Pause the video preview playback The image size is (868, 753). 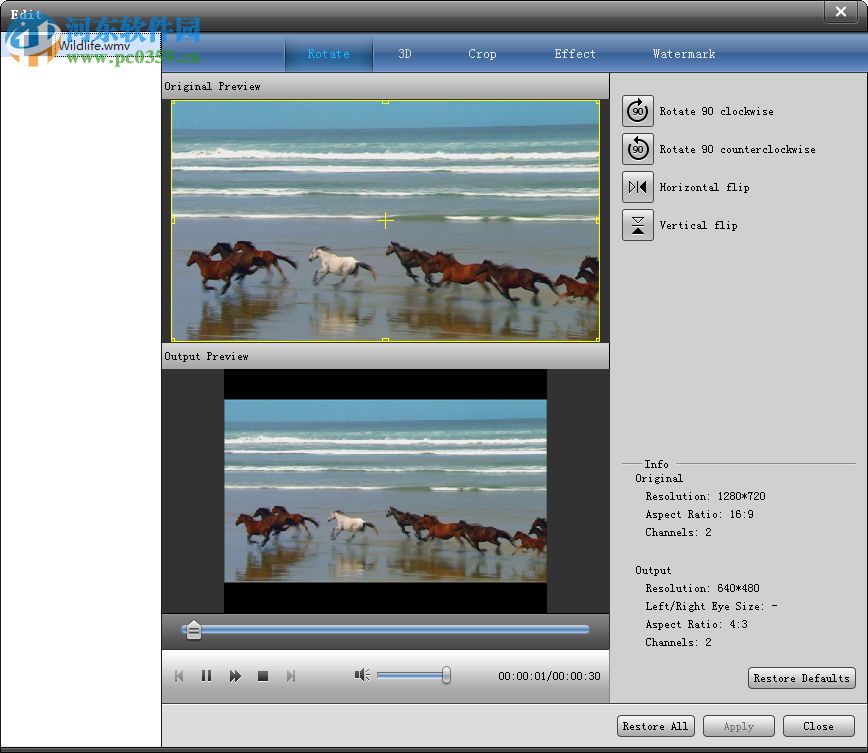click(x=207, y=676)
